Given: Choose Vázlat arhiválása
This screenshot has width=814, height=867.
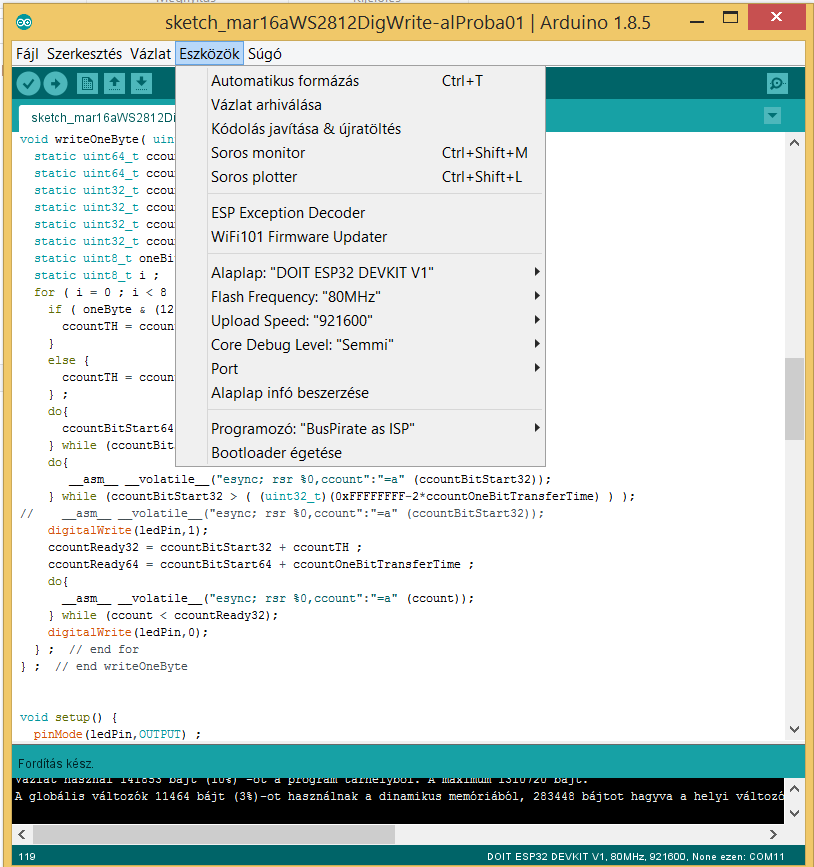Looking at the screenshot, I should 360,105.
